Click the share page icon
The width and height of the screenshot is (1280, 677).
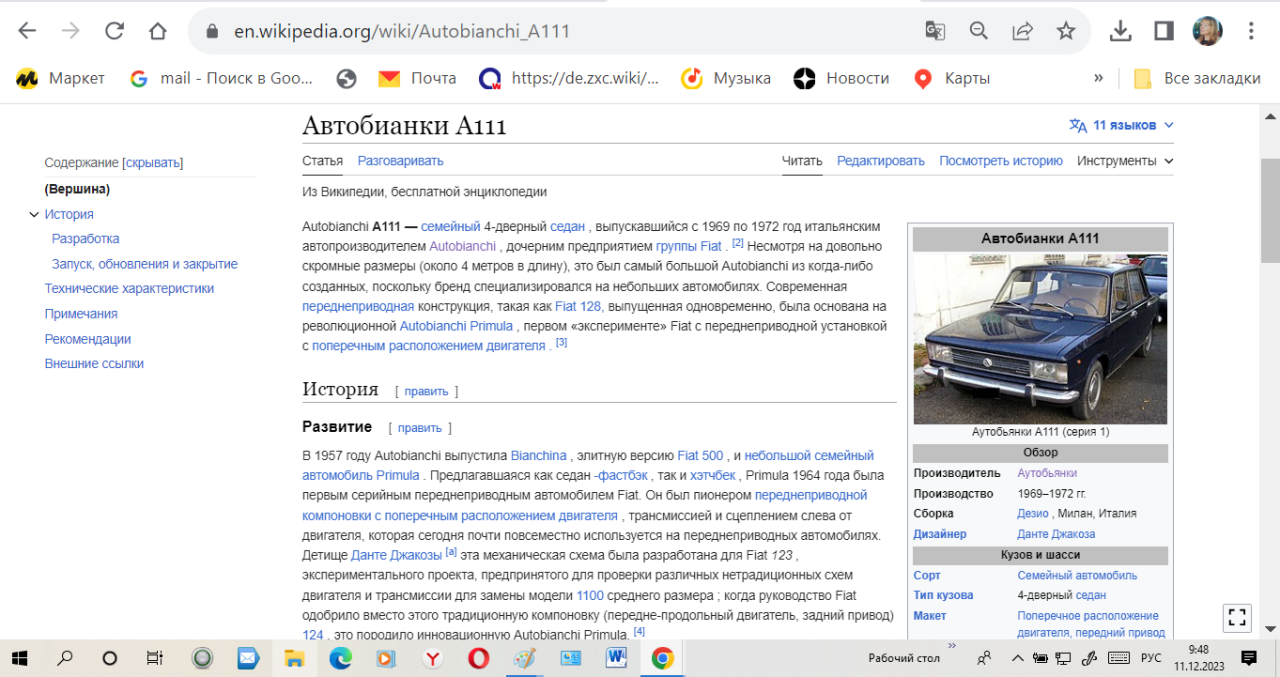click(x=1022, y=31)
